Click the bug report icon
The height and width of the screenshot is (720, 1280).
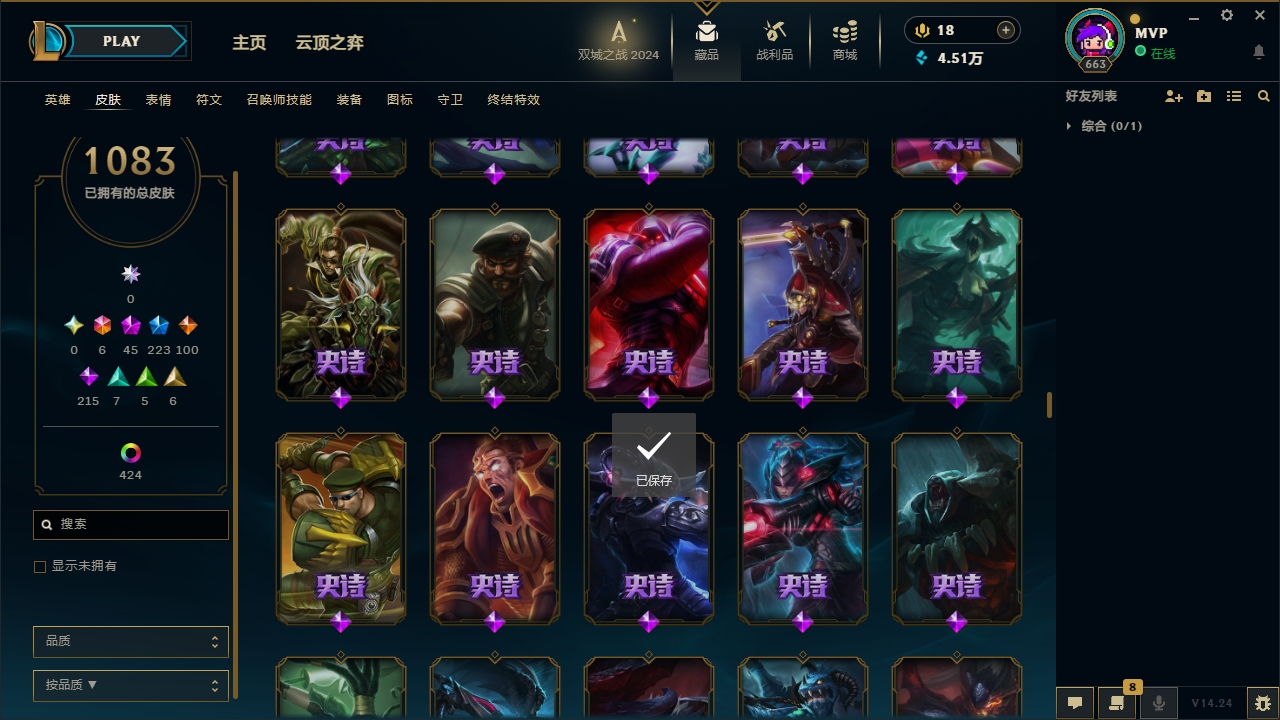1263,703
